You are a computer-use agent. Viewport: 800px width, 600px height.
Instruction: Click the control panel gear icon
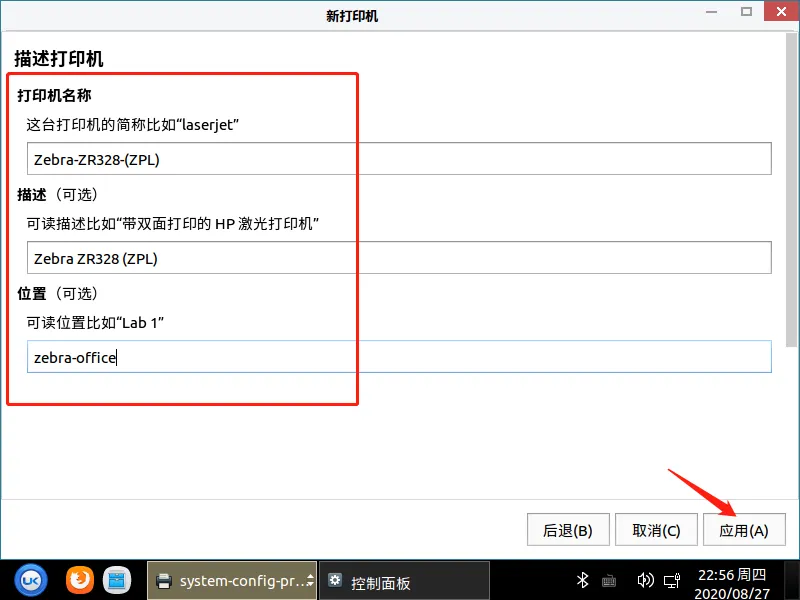coord(336,581)
